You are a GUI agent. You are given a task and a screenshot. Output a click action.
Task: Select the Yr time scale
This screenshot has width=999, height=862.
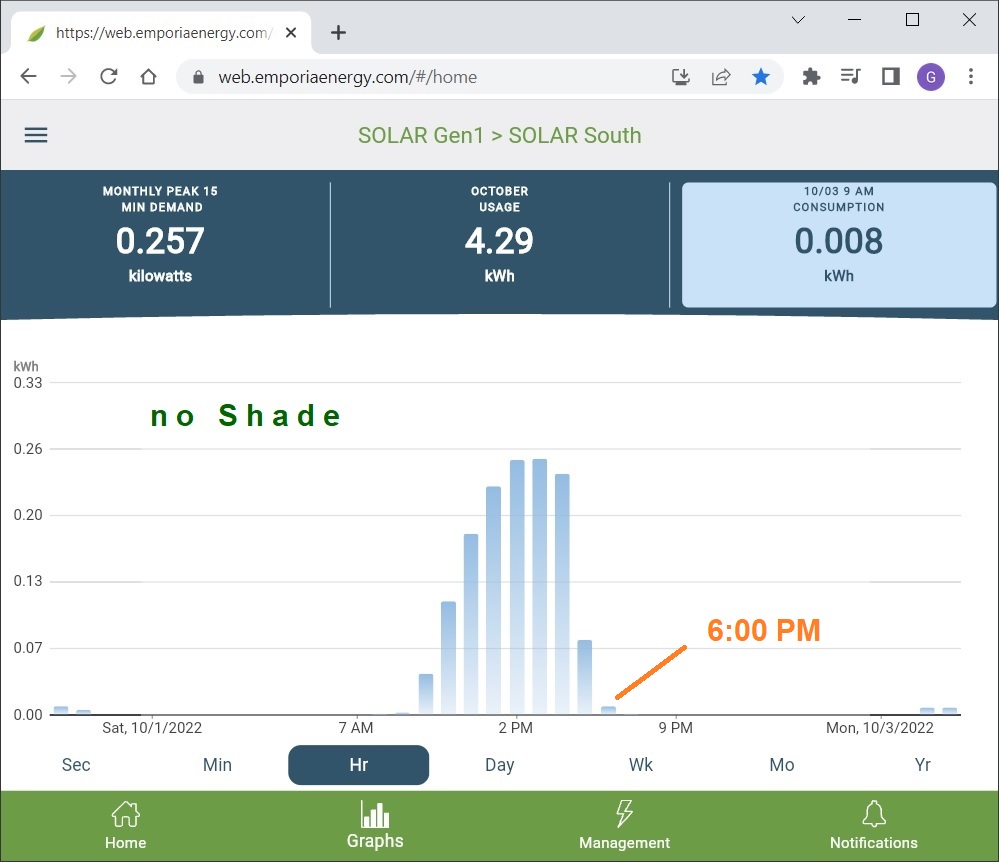[x=922, y=765]
